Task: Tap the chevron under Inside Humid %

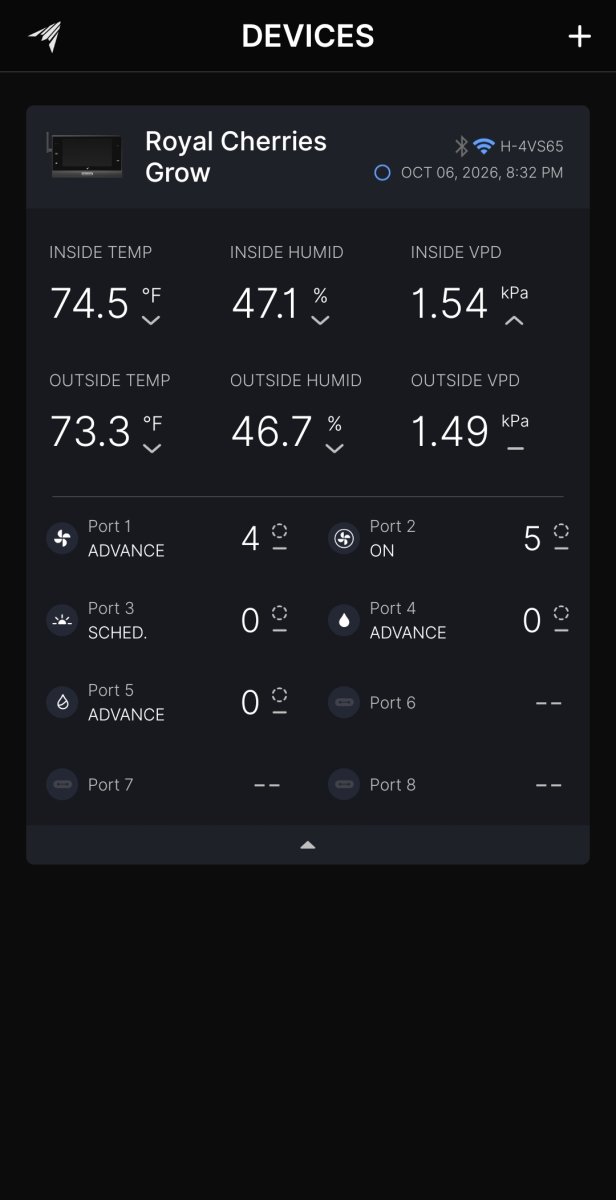Action: [x=320, y=321]
